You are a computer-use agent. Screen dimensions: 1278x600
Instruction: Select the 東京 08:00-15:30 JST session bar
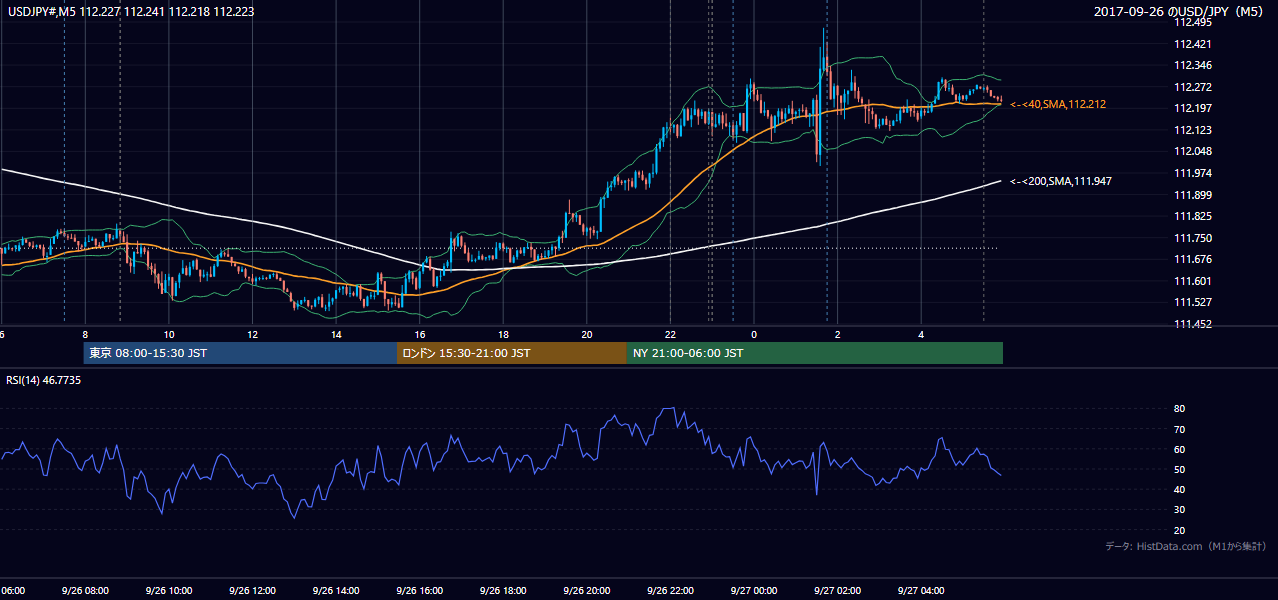pyautogui.click(x=240, y=353)
